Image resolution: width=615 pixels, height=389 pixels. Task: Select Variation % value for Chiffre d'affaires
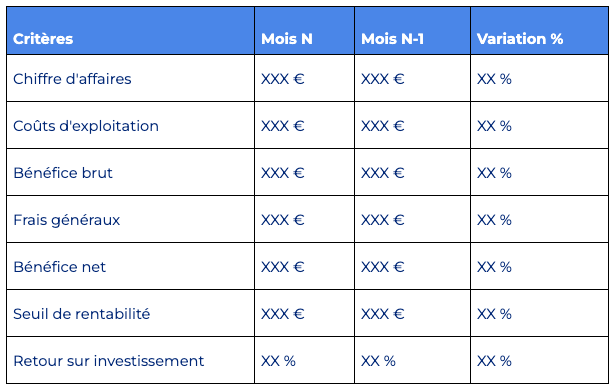540,78
